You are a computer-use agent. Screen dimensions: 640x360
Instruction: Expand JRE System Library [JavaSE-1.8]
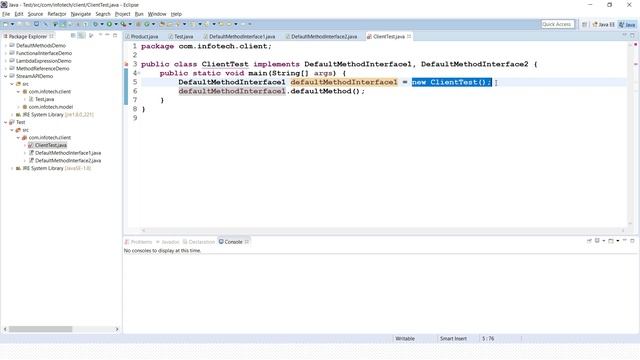click(12, 168)
